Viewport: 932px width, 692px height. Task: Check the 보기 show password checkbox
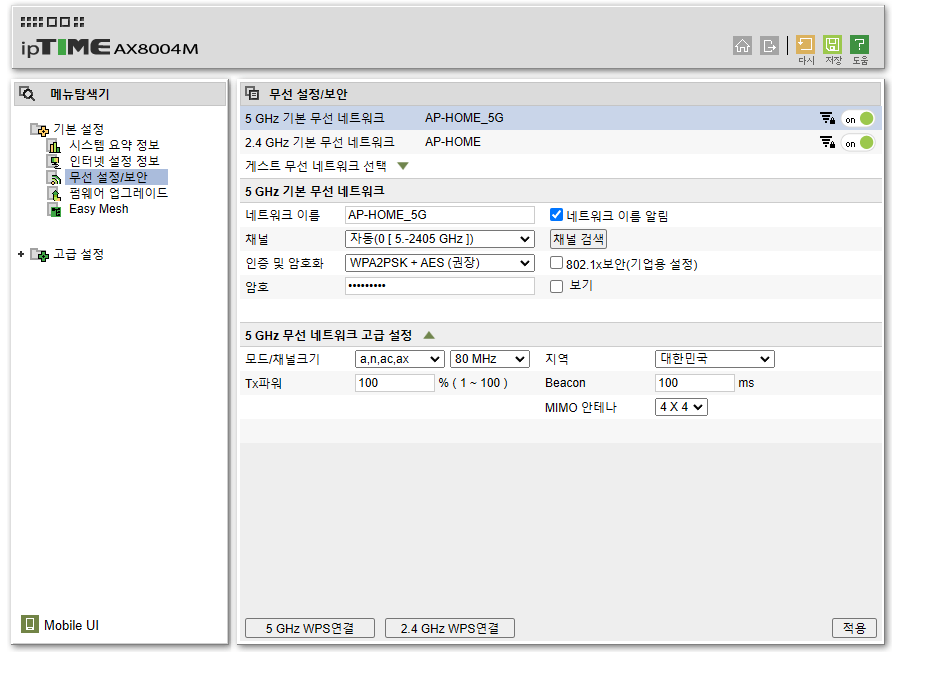[x=556, y=287]
